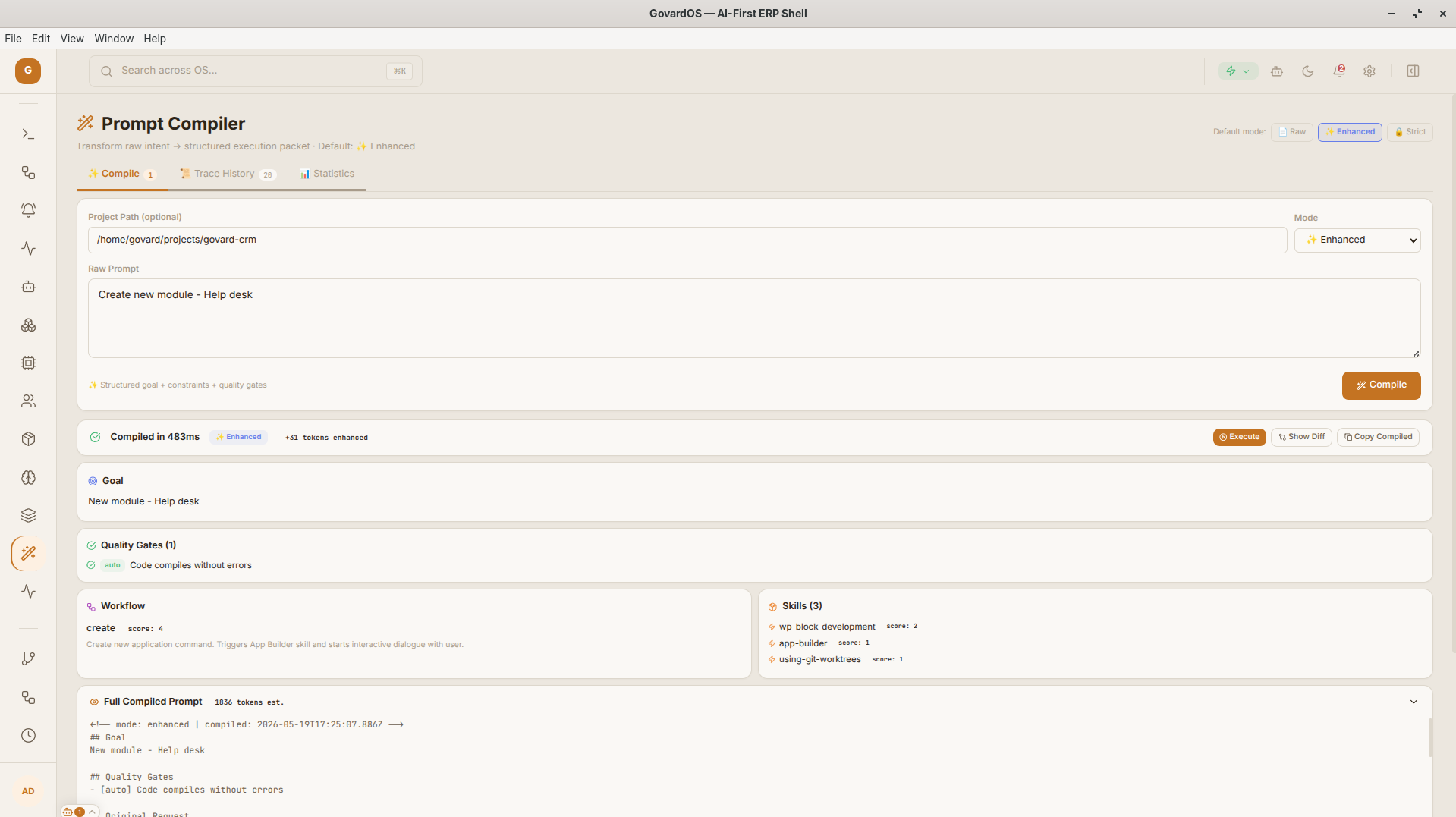Viewport: 1456px width, 817px height.
Task: Click the orange Compile button
Action: [x=1381, y=385]
